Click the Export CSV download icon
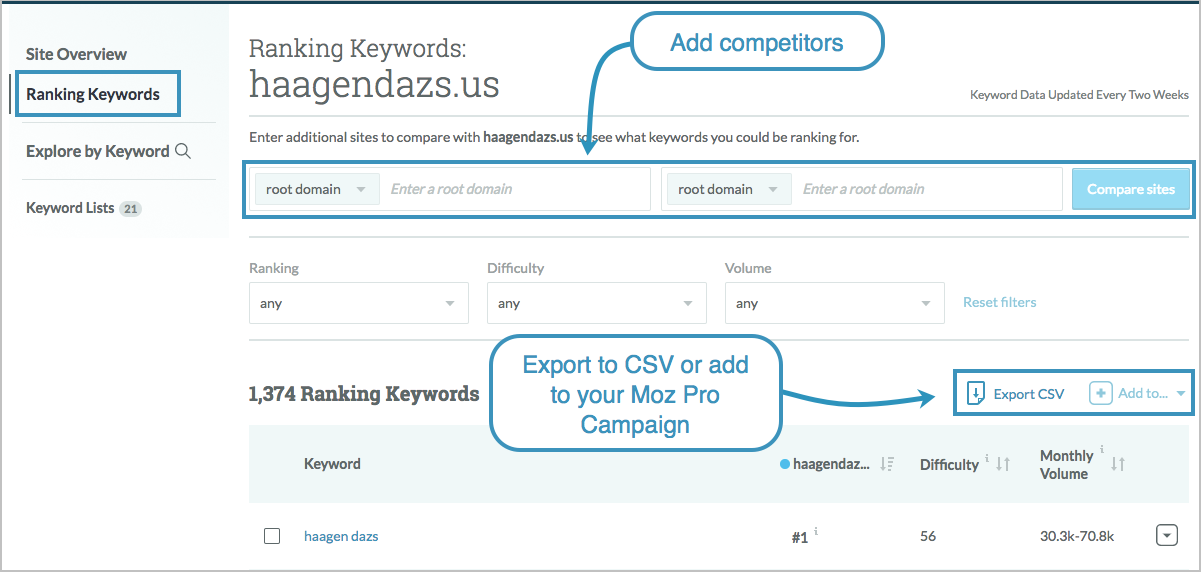The height and width of the screenshot is (572, 1201). click(x=976, y=393)
